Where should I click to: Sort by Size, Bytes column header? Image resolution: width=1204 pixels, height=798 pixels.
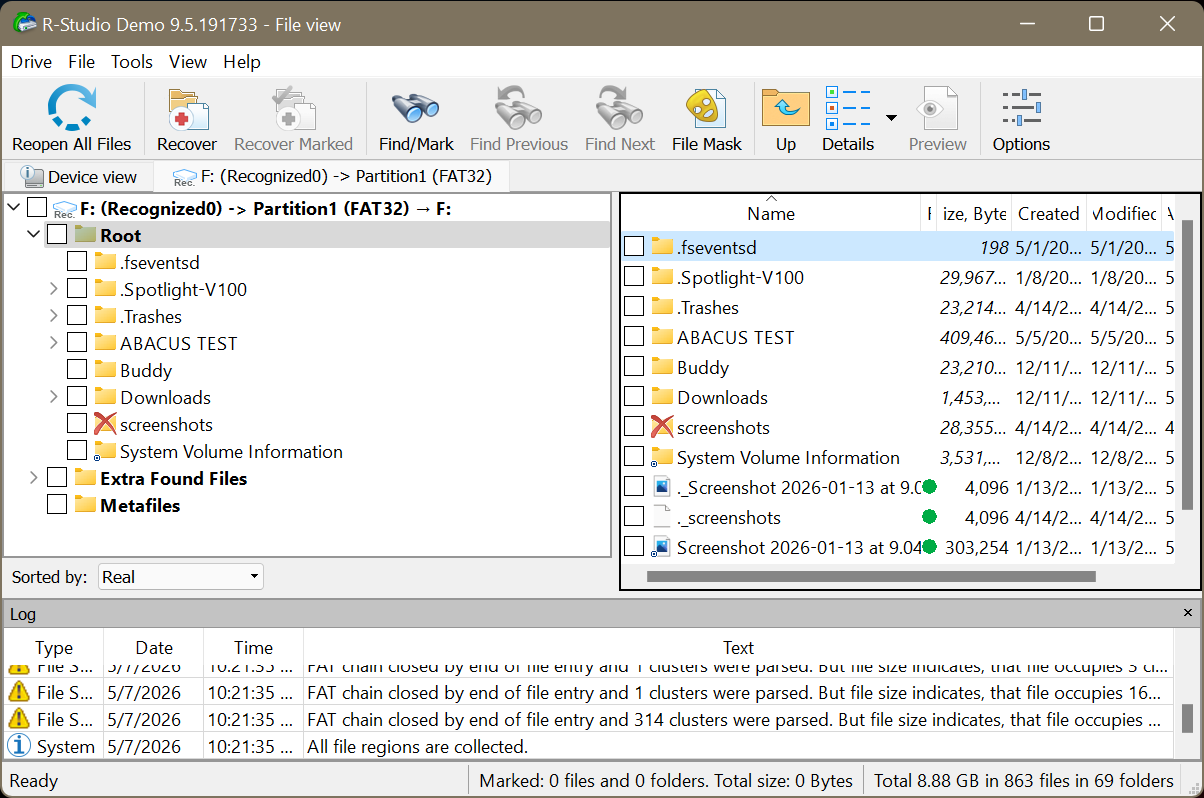coord(974,213)
